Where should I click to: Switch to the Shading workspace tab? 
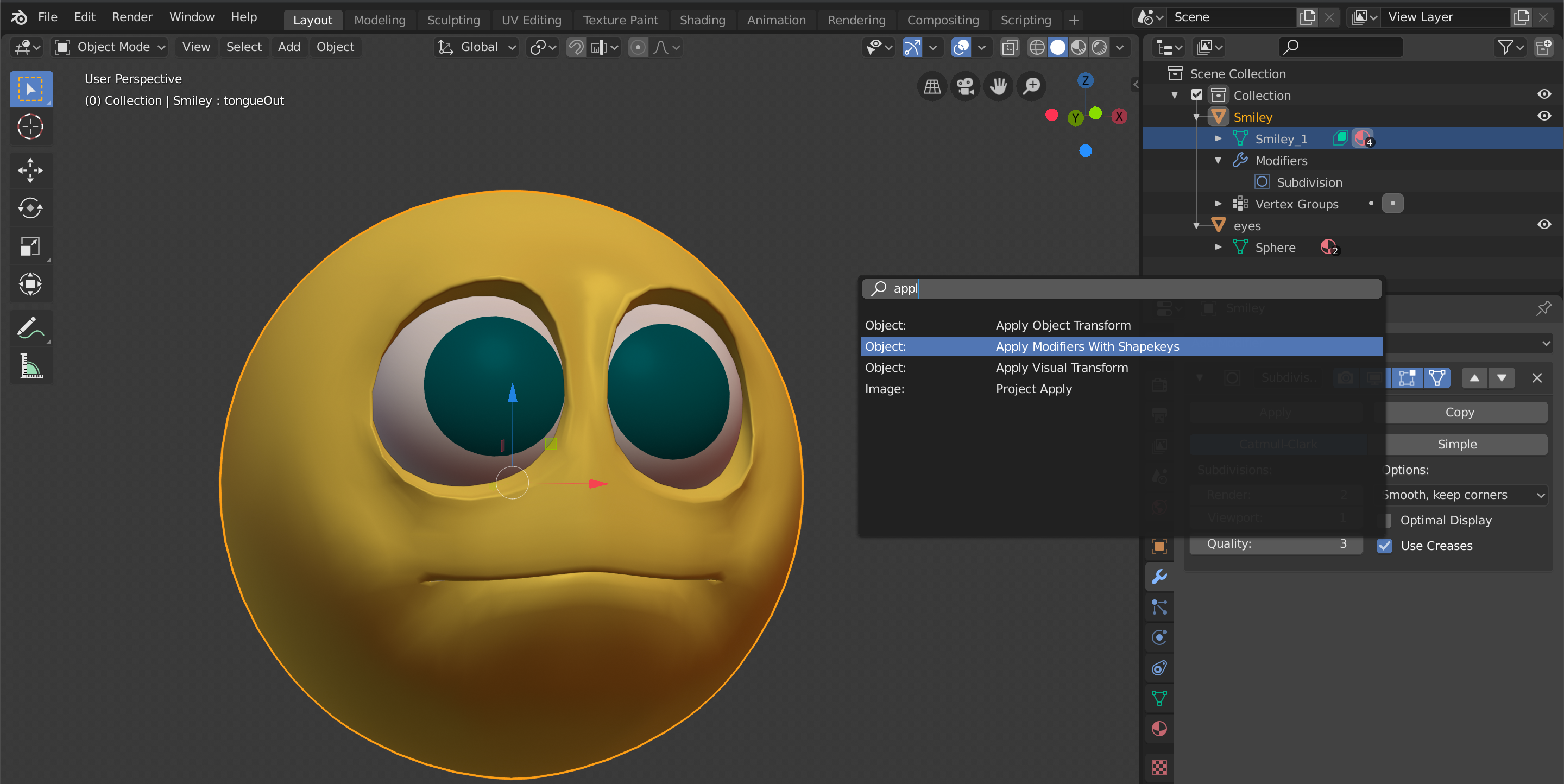[703, 20]
